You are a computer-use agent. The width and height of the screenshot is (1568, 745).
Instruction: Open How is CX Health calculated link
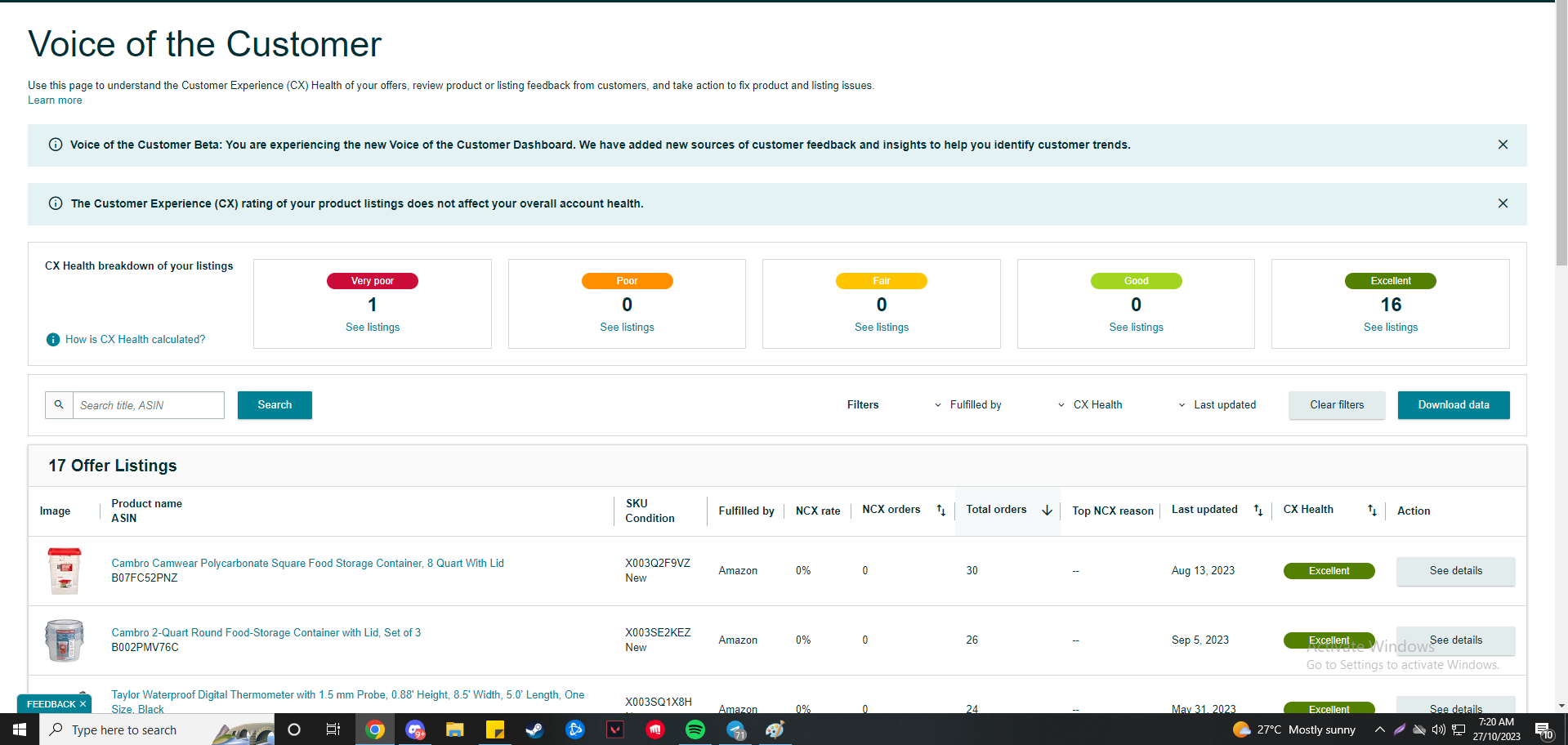coord(136,340)
